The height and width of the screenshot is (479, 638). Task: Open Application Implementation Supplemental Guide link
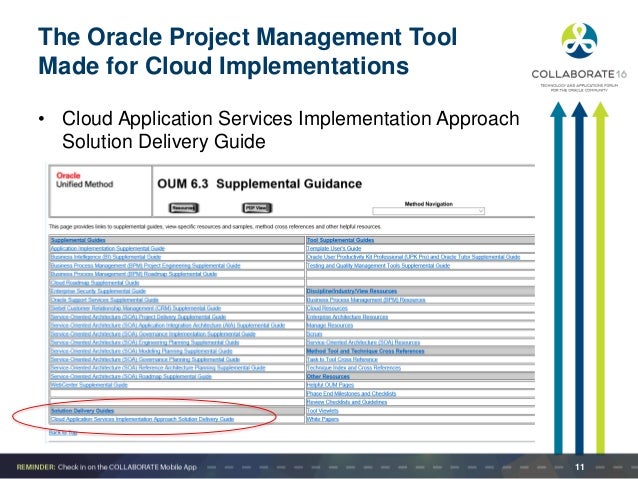(x=108, y=248)
